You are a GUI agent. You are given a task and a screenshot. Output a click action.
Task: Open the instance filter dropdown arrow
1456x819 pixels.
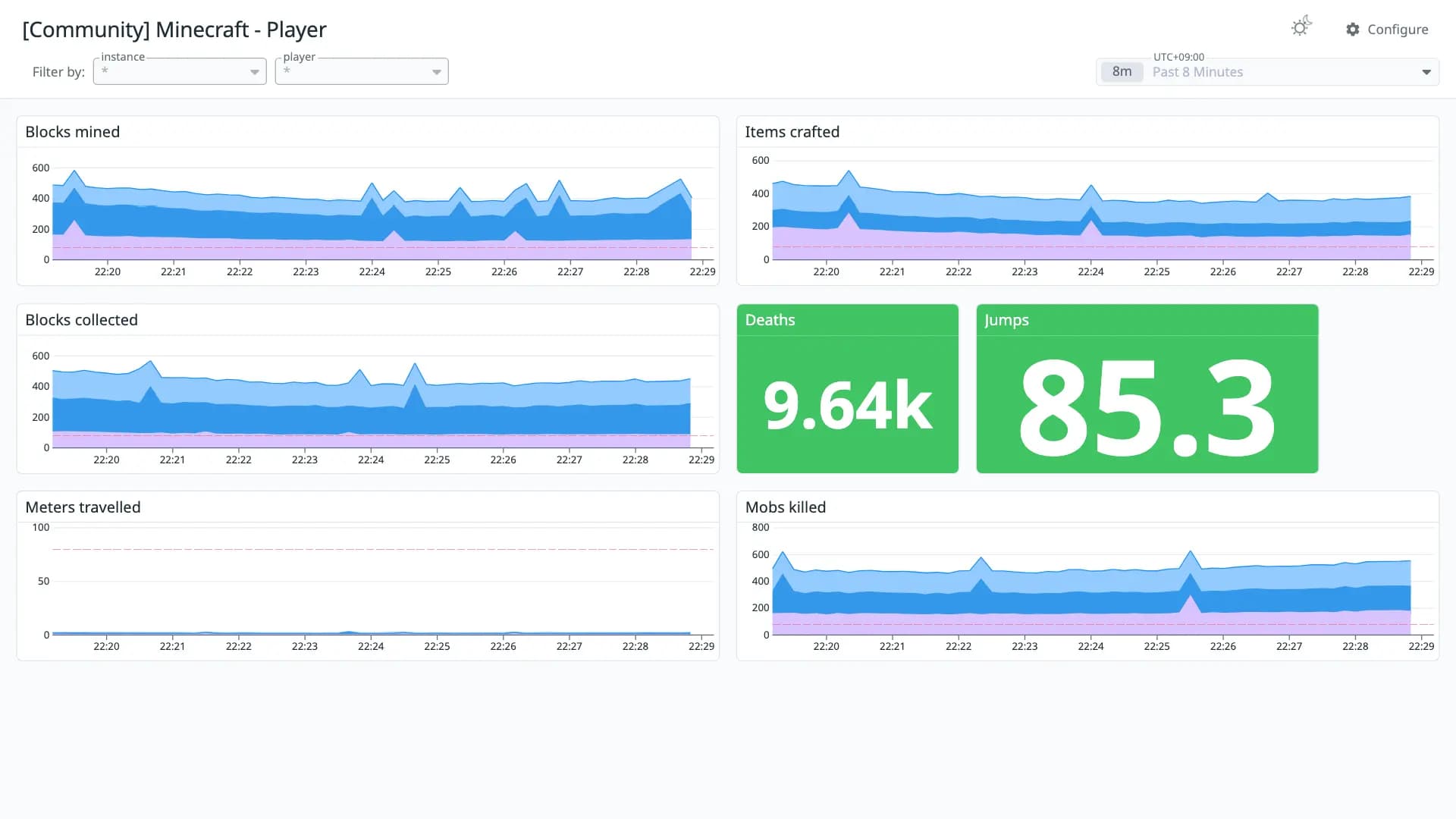[255, 72]
